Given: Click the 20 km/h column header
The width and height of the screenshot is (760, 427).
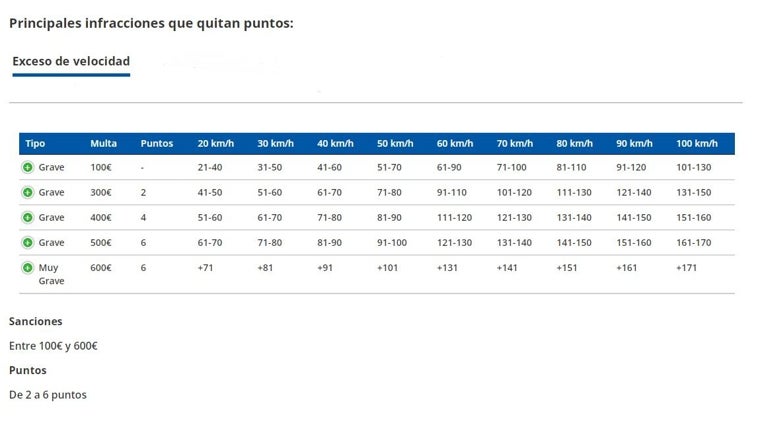Looking at the screenshot, I should point(216,143).
